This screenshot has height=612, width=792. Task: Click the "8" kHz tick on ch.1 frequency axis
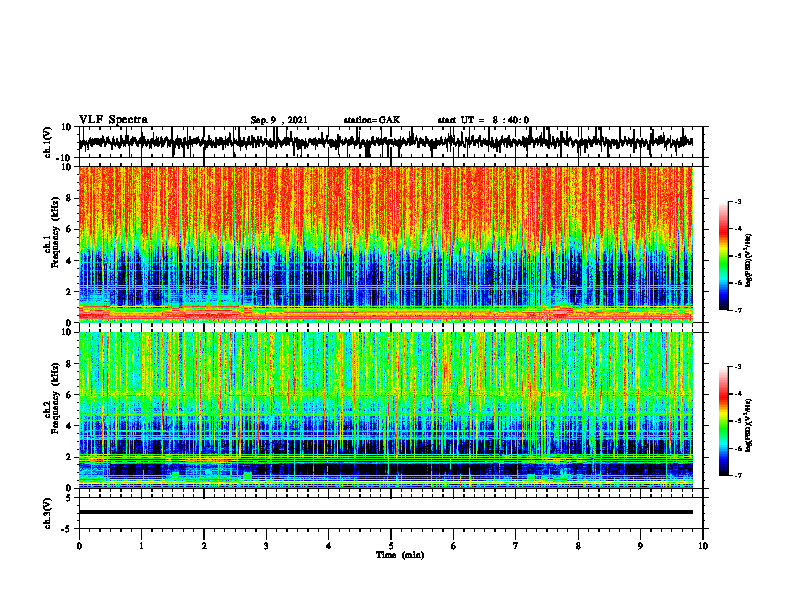click(x=69, y=198)
